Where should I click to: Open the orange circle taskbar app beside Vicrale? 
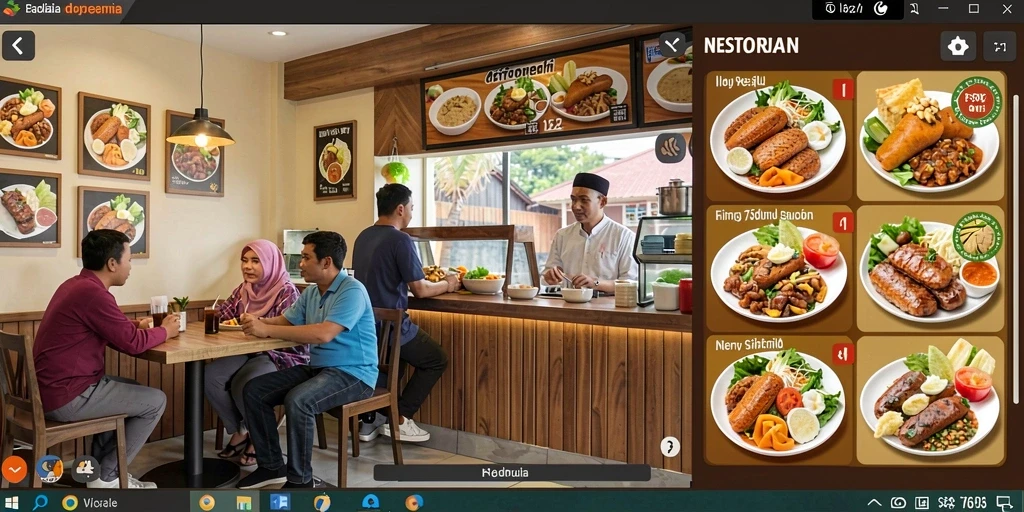[x=207, y=502]
